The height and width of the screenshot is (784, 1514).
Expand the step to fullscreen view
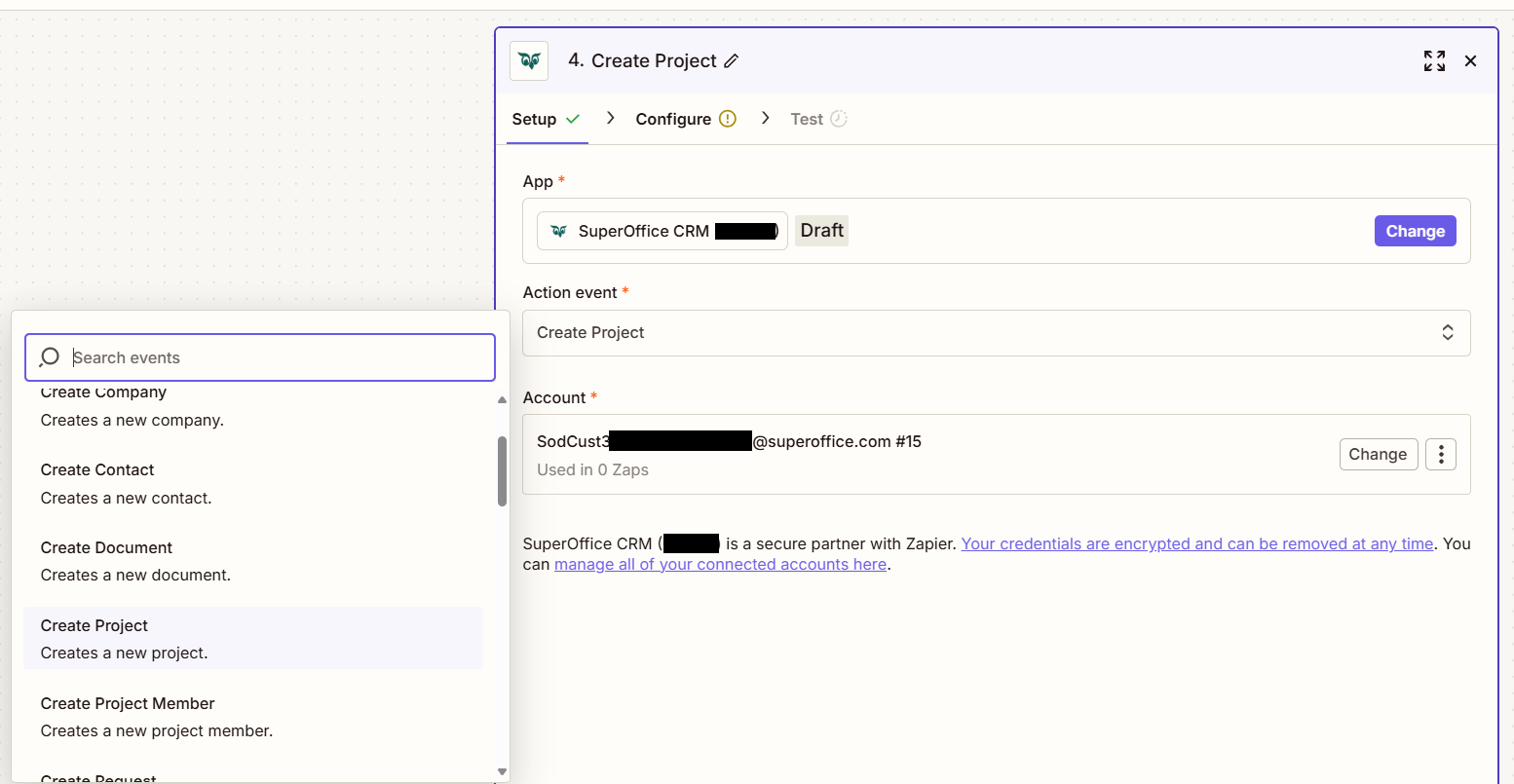pos(1434,60)
